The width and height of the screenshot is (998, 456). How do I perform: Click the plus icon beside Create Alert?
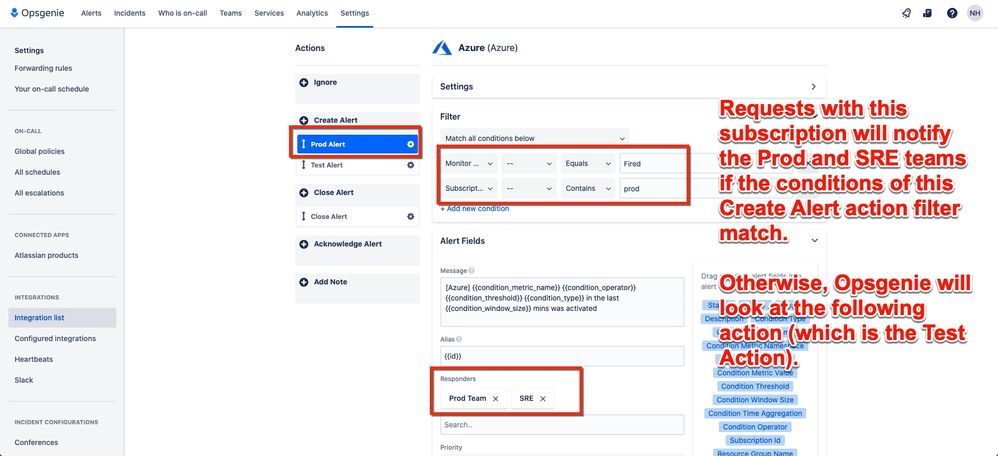(304, 120)
